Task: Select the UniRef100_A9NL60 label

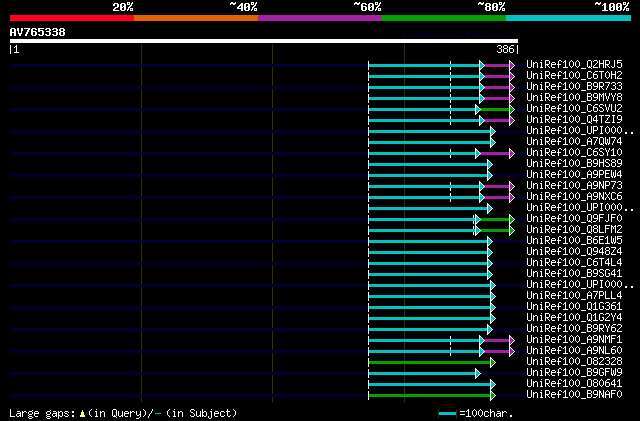Action: [574, 351]
